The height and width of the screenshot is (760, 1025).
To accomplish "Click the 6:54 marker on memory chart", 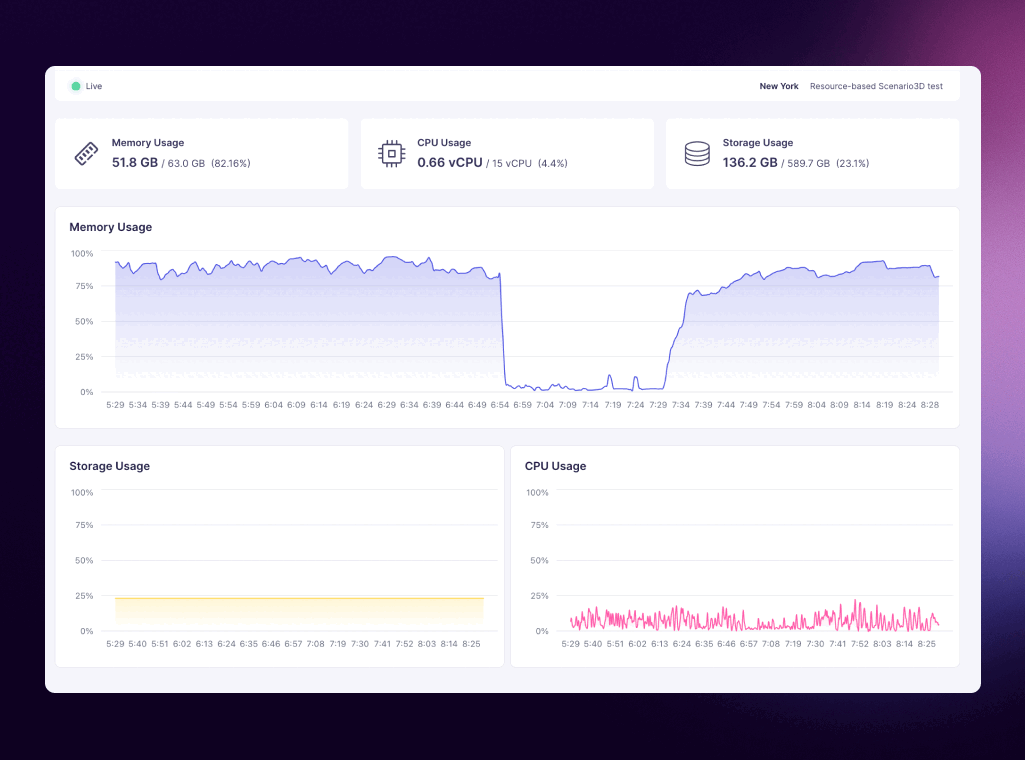I will click(500, 405).
